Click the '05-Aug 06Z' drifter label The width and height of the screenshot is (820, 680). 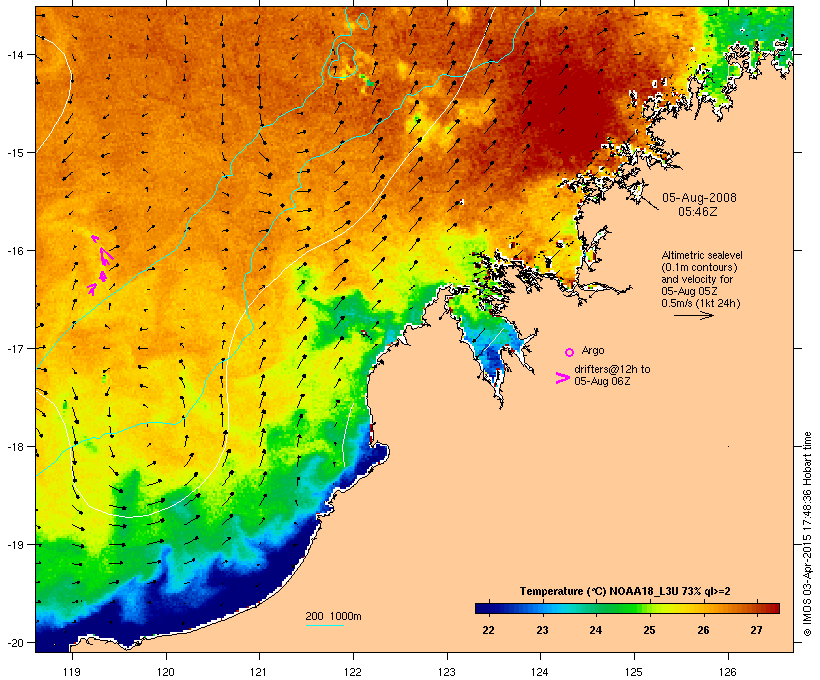click(x=602, y=381)
